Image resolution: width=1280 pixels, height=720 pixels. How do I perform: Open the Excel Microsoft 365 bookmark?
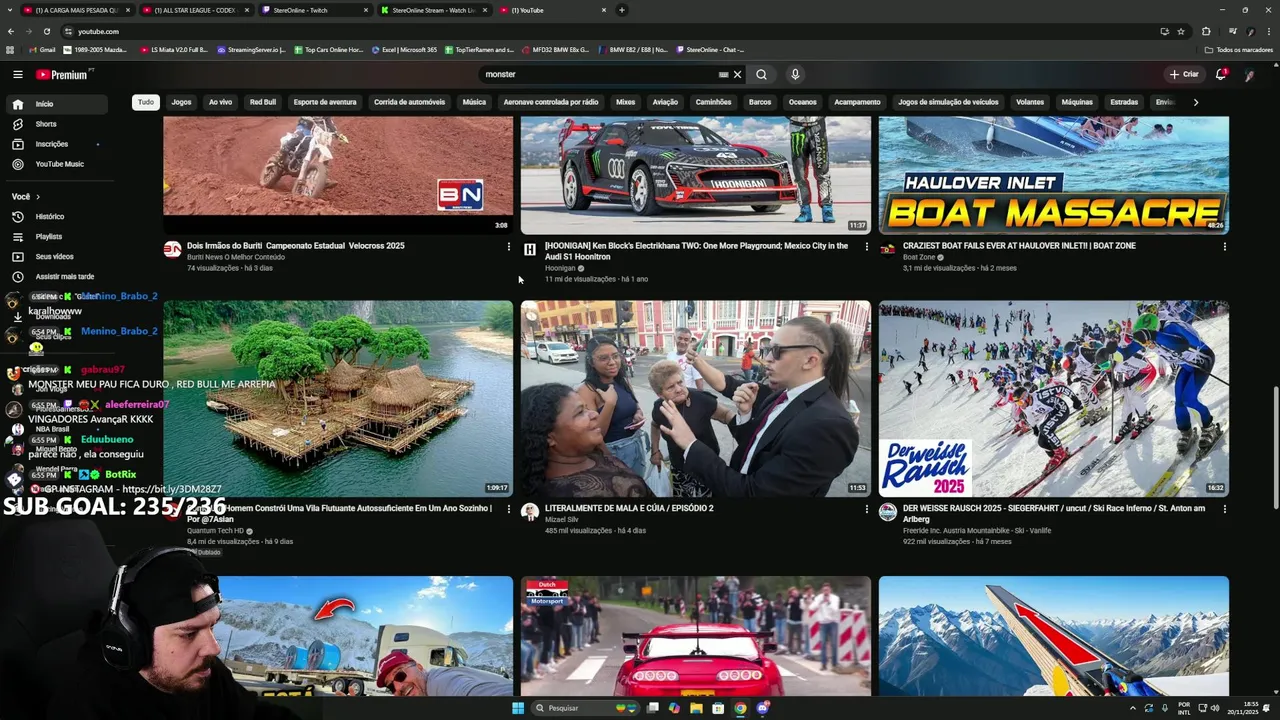click(x=404, y=49)
